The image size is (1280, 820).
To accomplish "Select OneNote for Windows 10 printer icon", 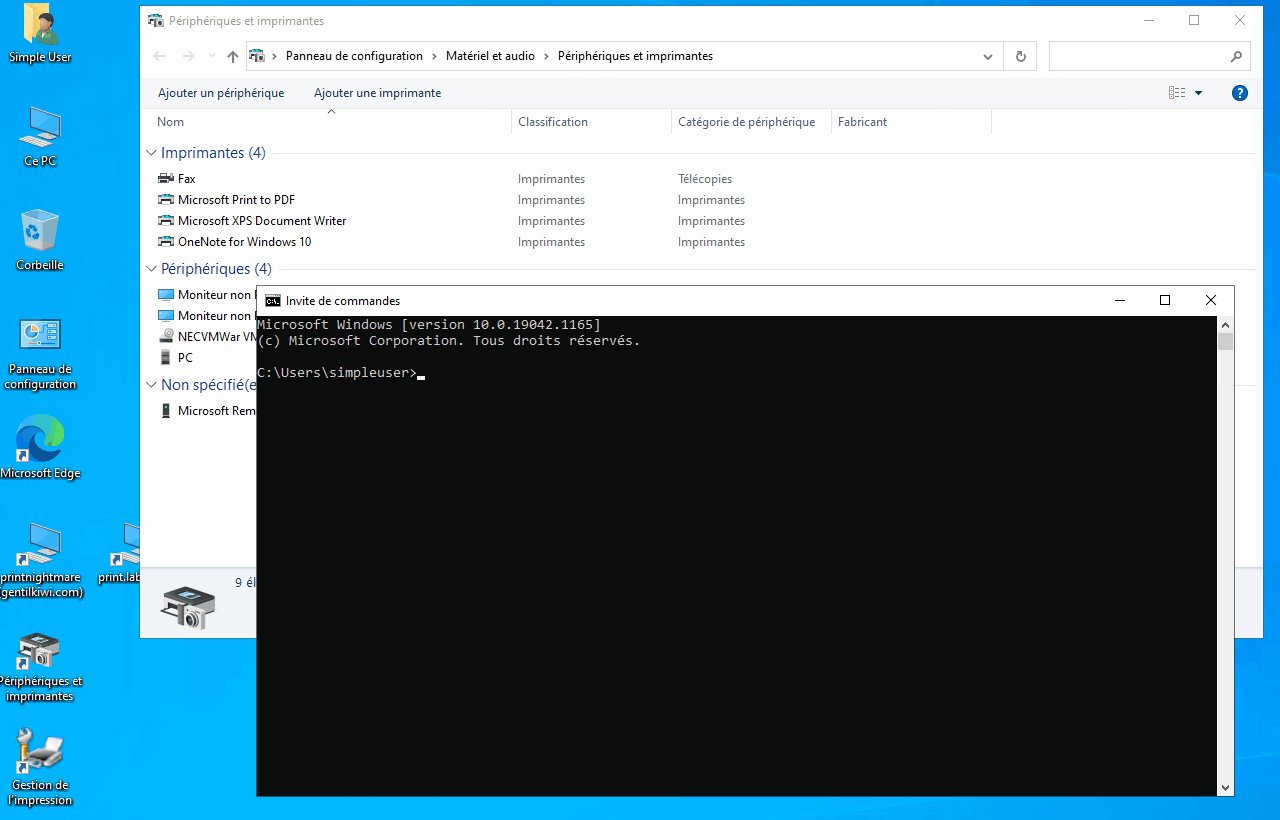I will [166, 242].
